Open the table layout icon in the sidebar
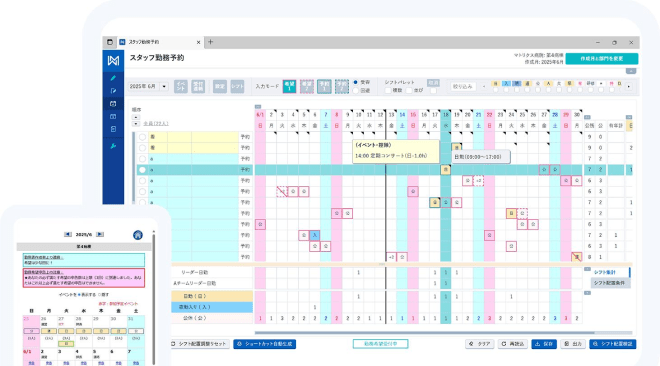 coord(113,117)
